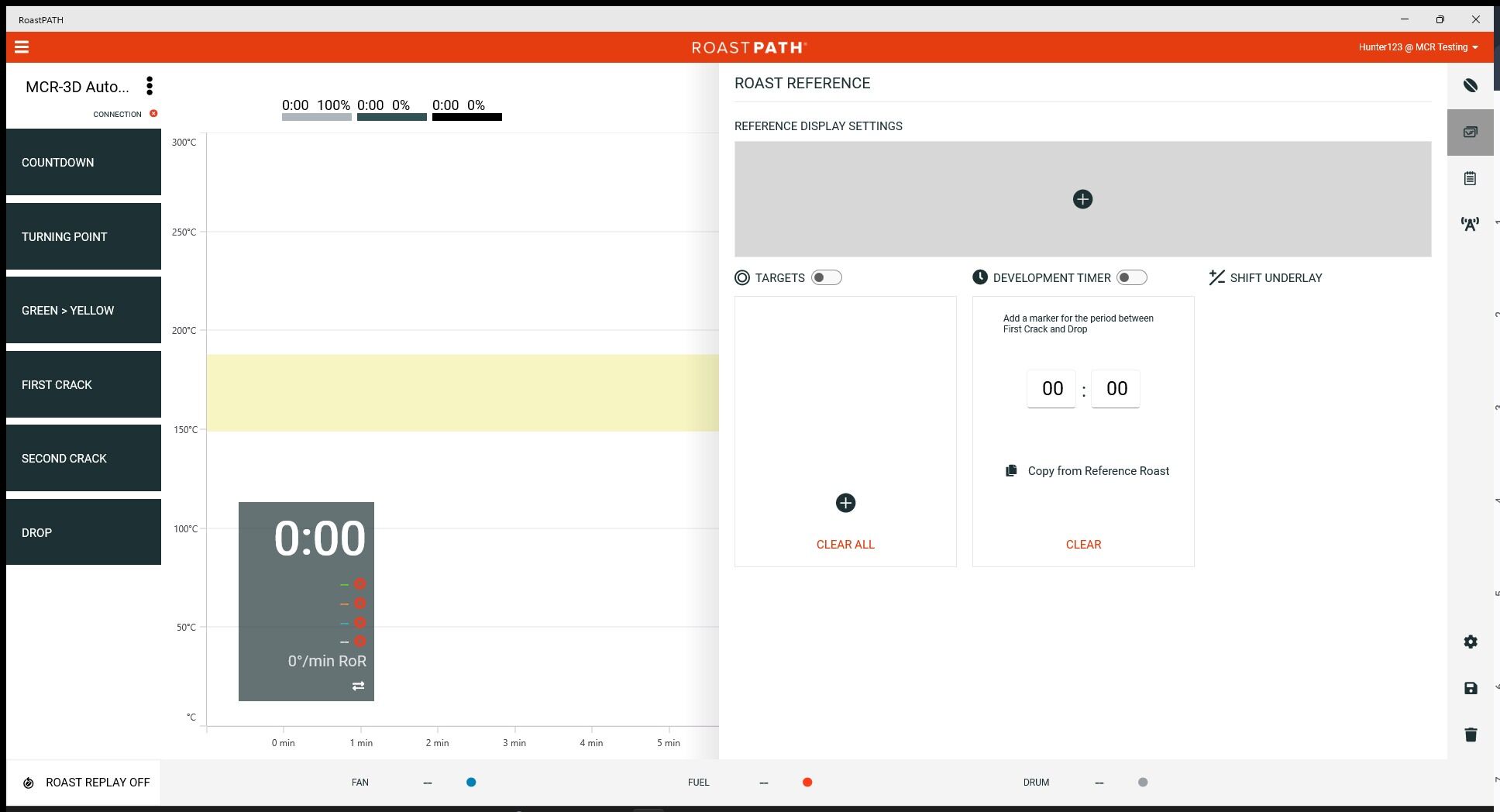The width and height of the screenshot is (1500, 812).
Task: Toggle Roast Replay Off button
Action: (x=84, y=783)
